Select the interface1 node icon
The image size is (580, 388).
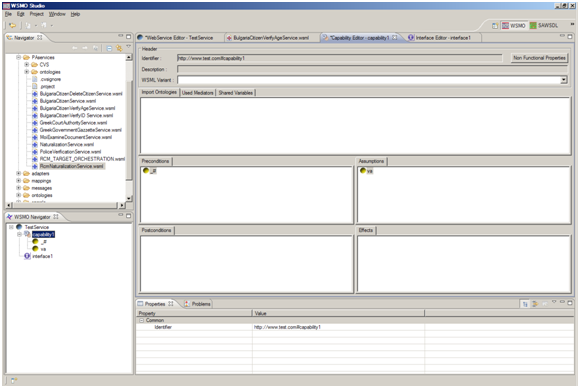(27, 256)
